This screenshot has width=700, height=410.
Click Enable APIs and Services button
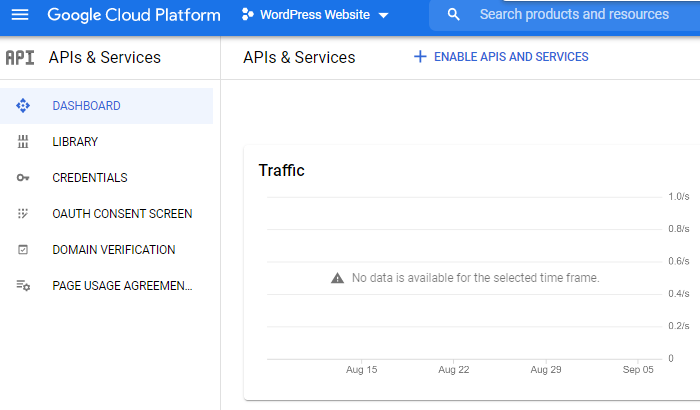tap(501, 57)
